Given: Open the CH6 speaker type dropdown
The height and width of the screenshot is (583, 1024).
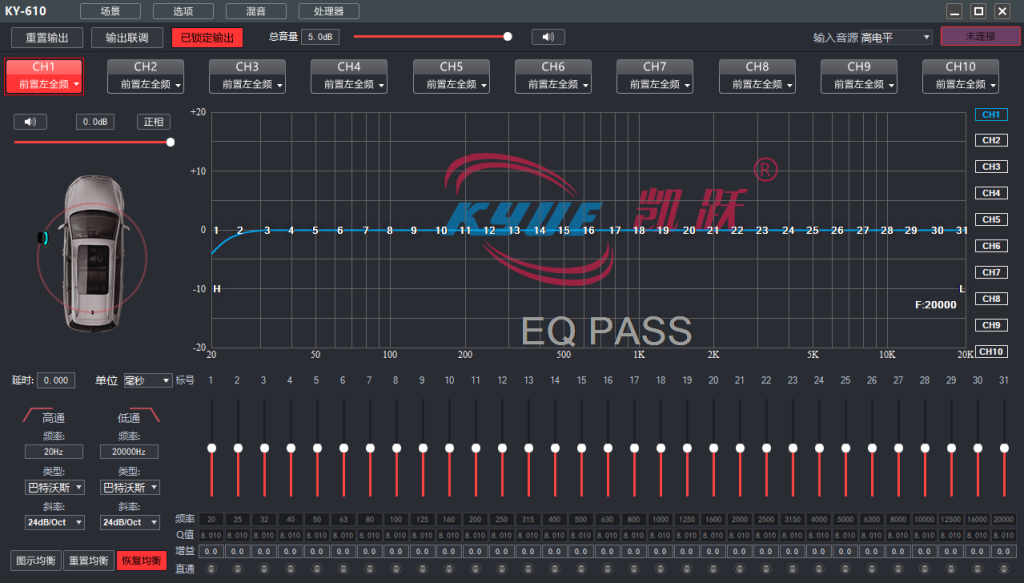Looking at the screenshot, I should pos(553,84).
